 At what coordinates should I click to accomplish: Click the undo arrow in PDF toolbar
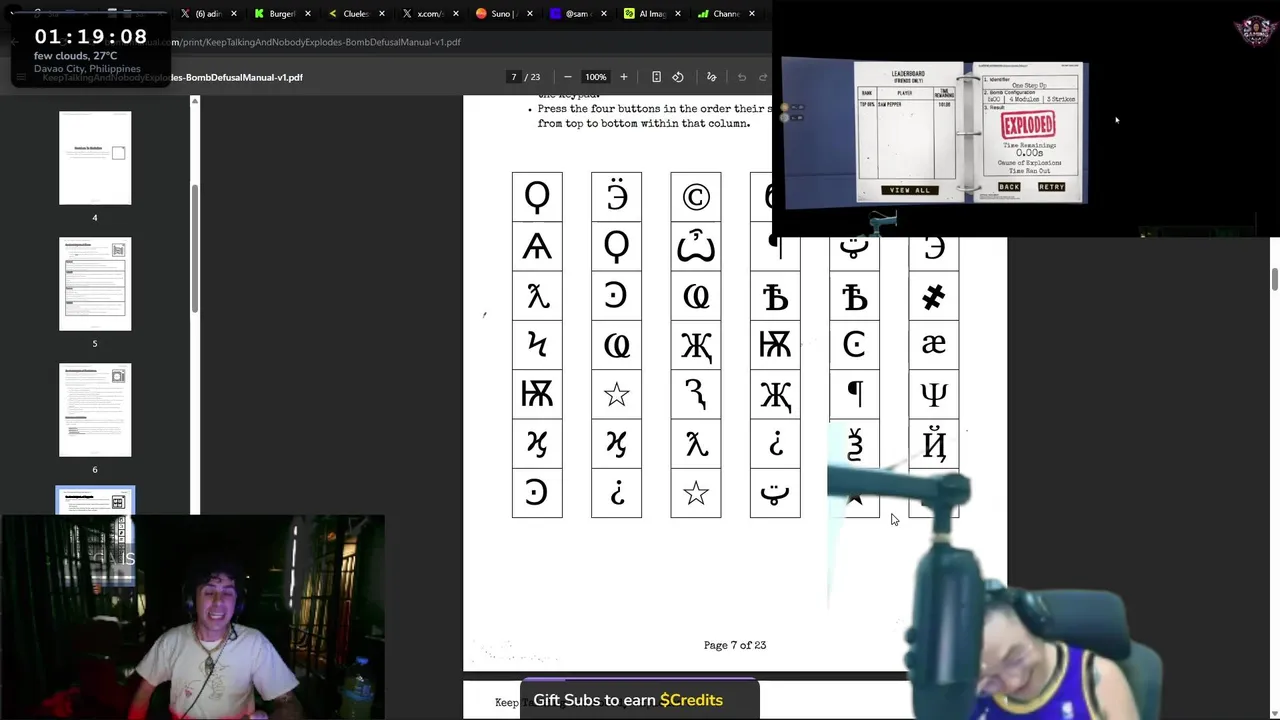(742, 77)
